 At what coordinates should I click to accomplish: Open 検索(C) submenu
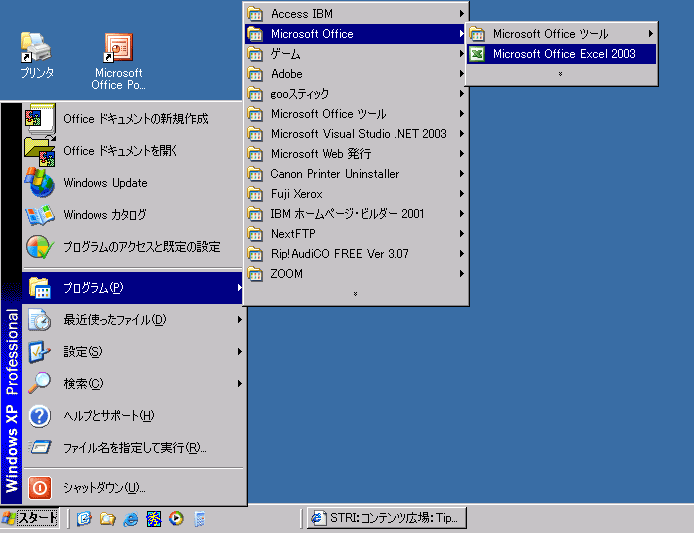(x=132, y=383)
